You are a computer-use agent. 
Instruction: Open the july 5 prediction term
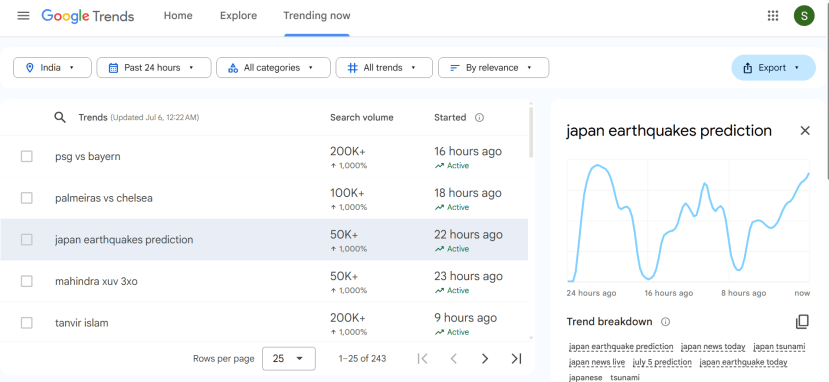tap(662, 362)
